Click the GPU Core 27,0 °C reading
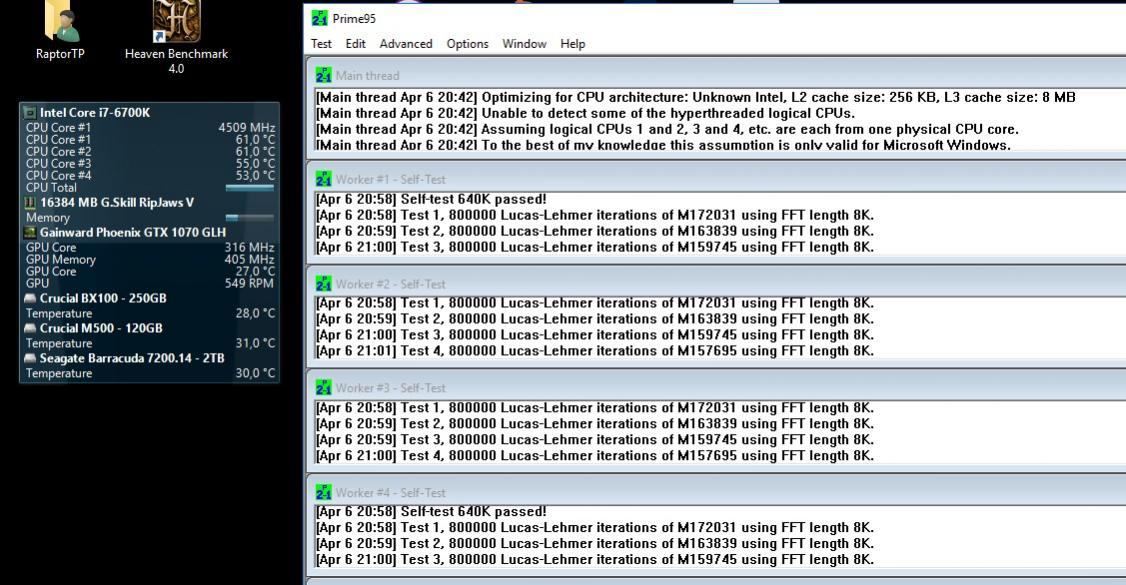This screenshot has width=1126, height=585. [255, 271]
